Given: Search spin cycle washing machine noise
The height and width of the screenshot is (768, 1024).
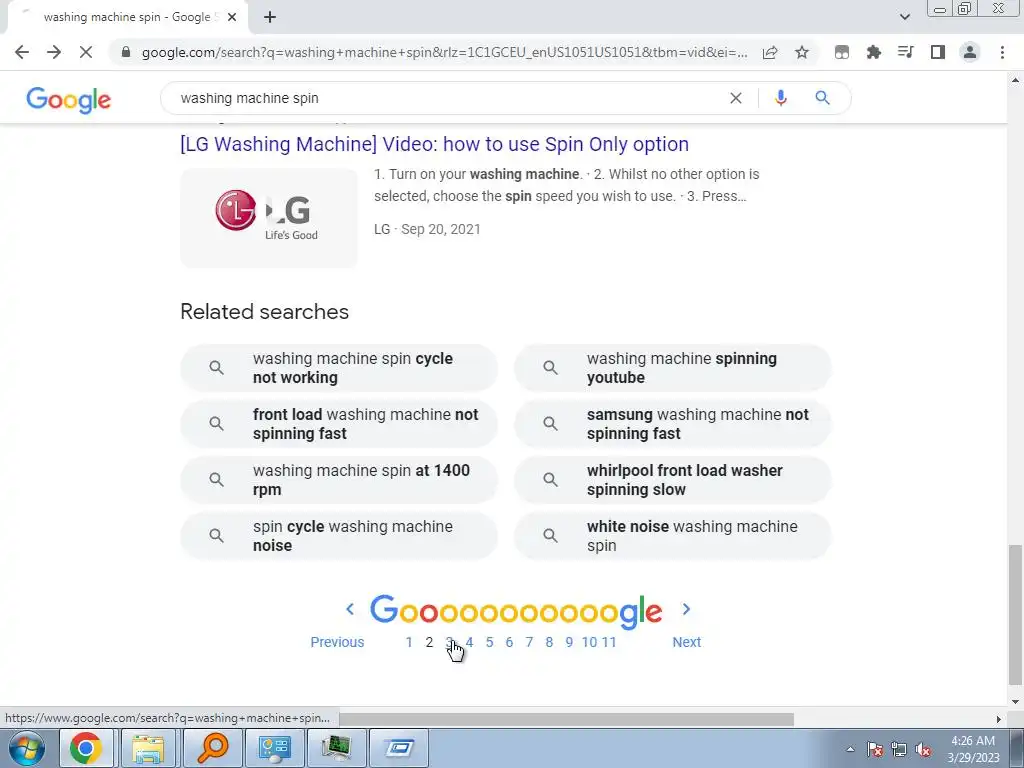Looking at the screenshot, I should tap(339, 536).
